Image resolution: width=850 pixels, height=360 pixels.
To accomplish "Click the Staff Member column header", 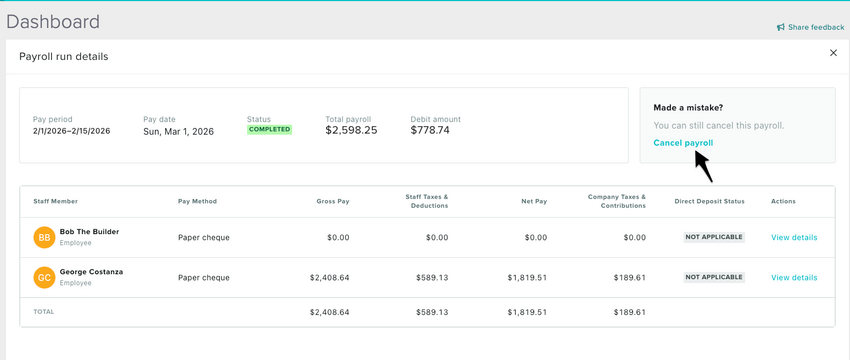I will tap(55, 201).
